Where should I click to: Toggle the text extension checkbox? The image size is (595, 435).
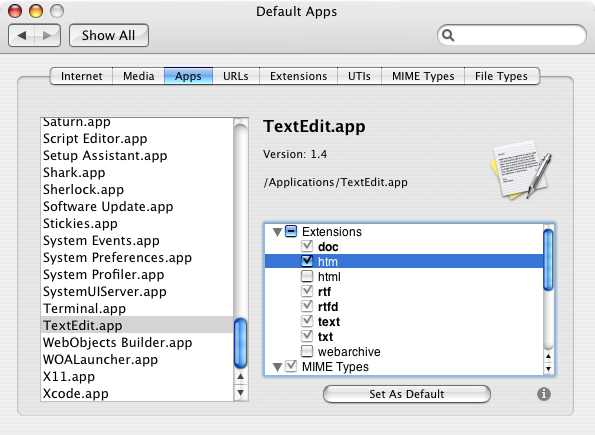click(307, 321)
